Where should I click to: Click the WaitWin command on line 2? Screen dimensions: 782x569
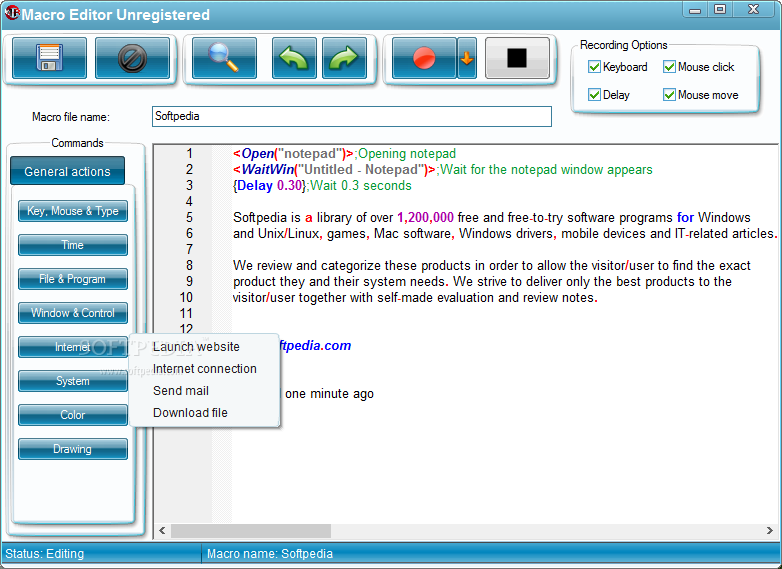coord(334,170)
